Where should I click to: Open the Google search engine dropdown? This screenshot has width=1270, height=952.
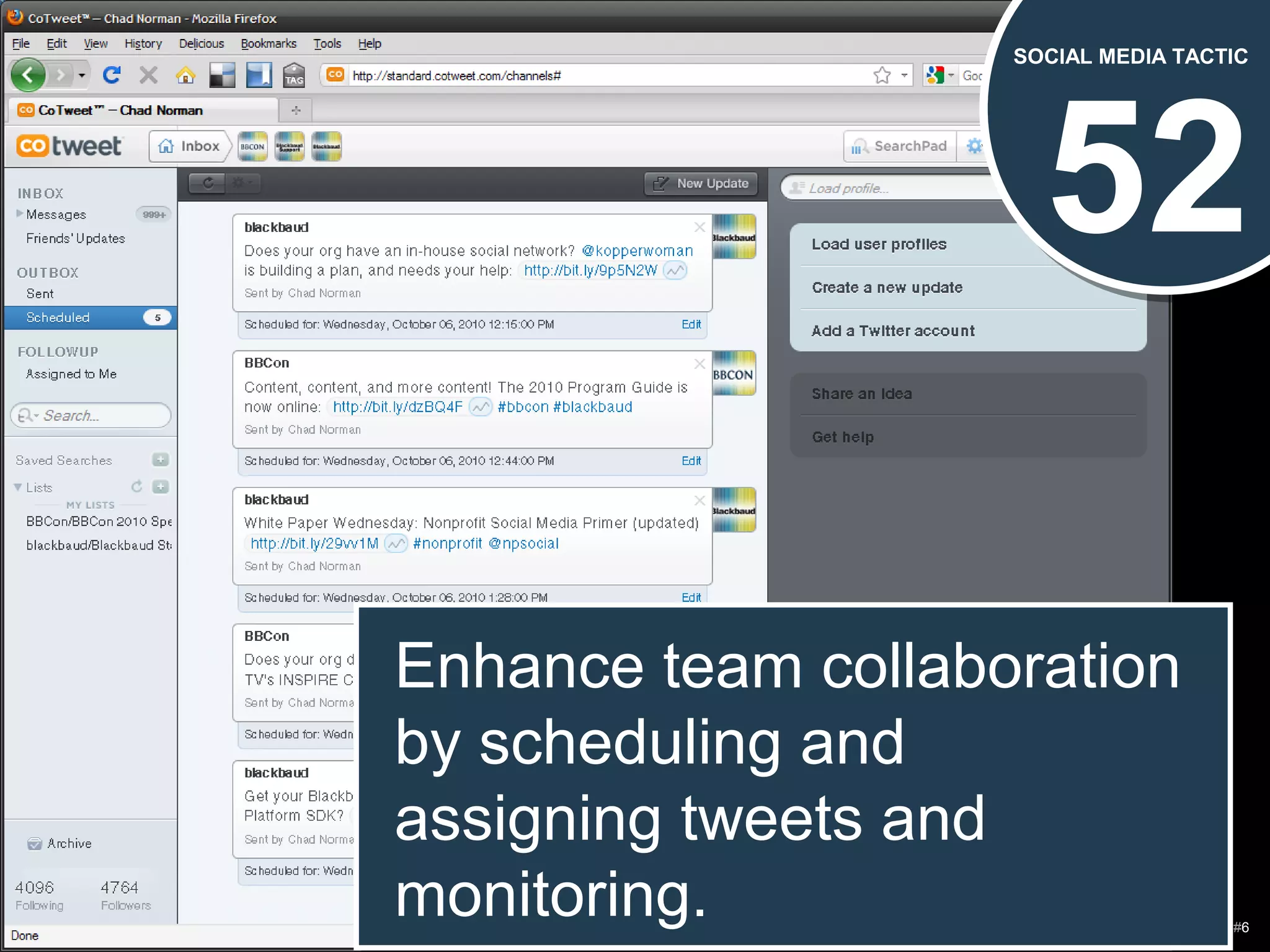click(x=939, y=76)
